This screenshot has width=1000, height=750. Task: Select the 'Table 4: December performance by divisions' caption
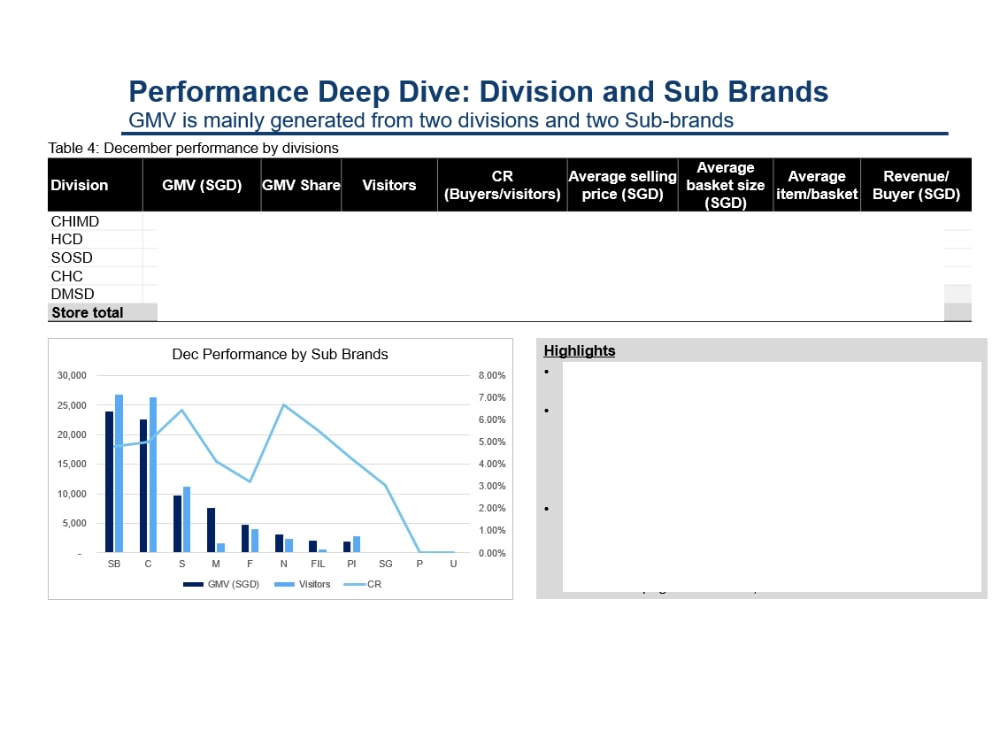[x=193, y=148]
